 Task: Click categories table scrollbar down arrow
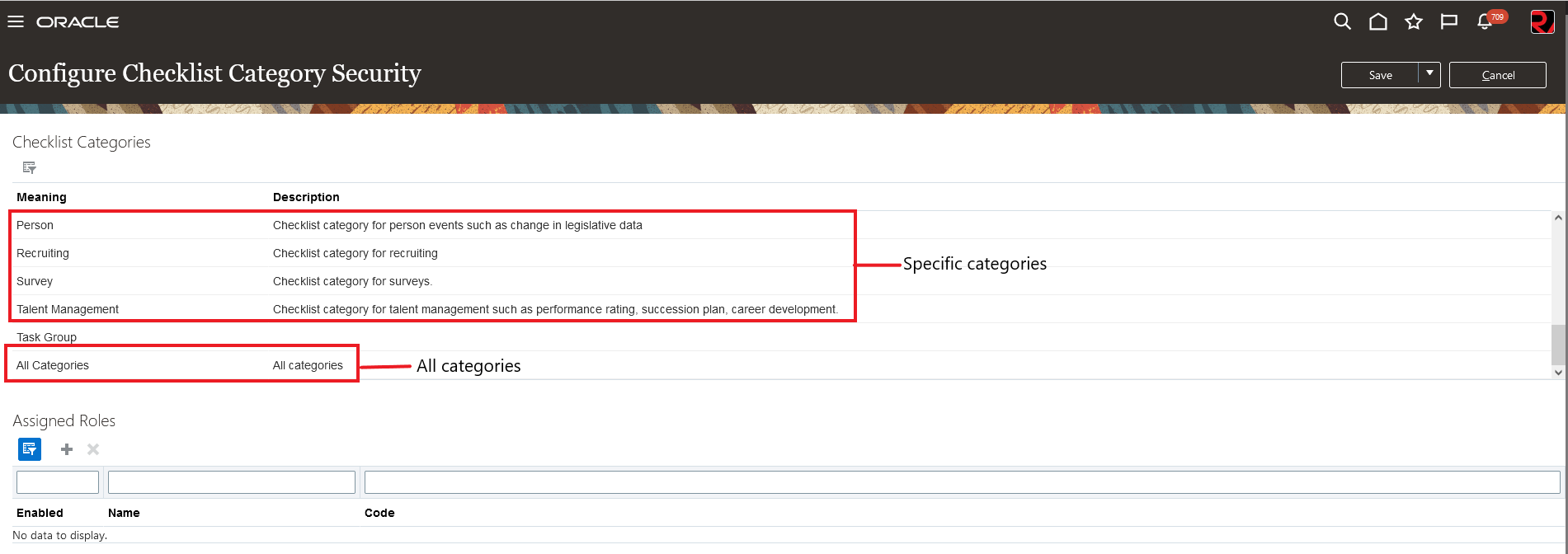[1558, 373]
